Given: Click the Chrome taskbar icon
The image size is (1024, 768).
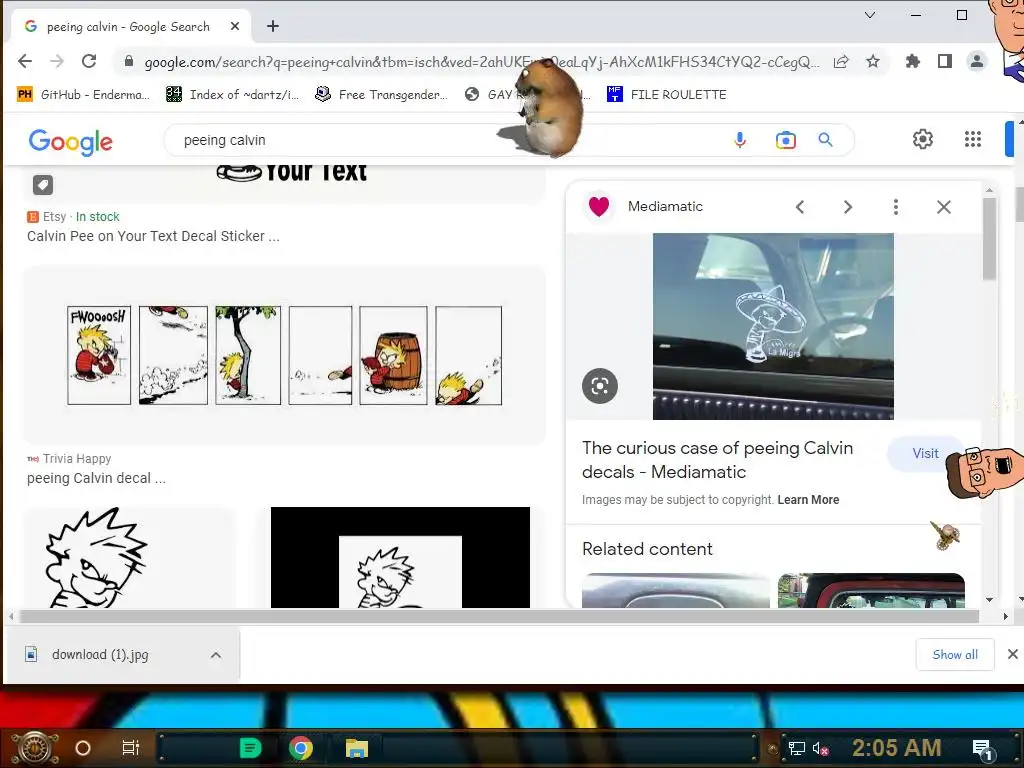Looking at the screenshot, I should point(300,748).
